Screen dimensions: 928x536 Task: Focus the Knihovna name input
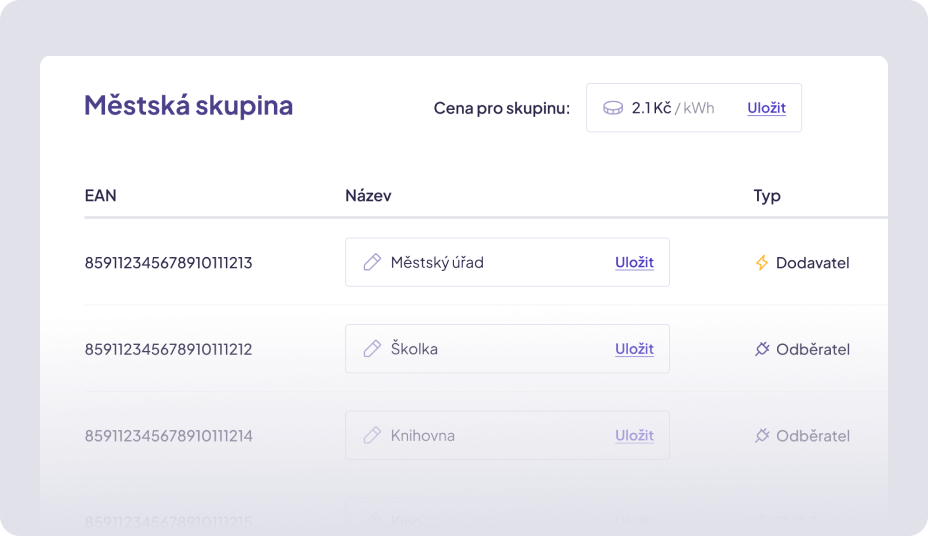[490, 435]
